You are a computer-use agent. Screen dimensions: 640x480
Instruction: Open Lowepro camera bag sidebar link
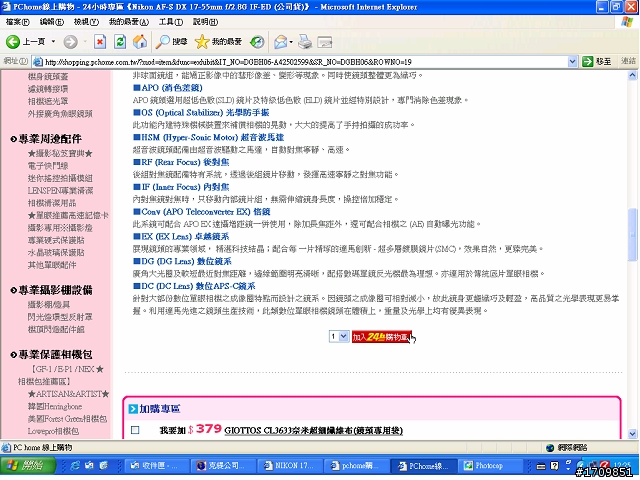(x=53, y=431)
